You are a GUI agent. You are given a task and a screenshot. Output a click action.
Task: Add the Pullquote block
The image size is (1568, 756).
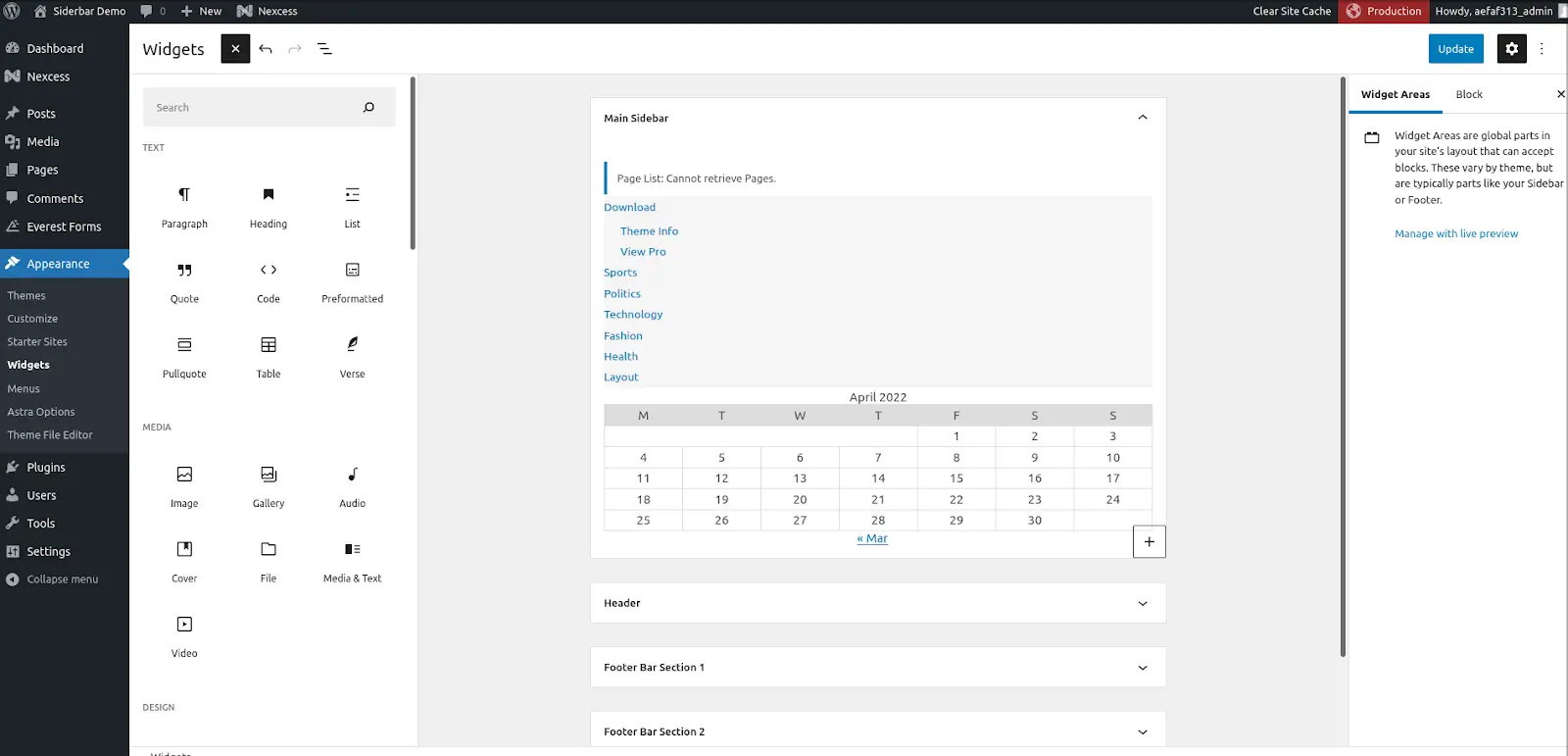pos(184,356)
